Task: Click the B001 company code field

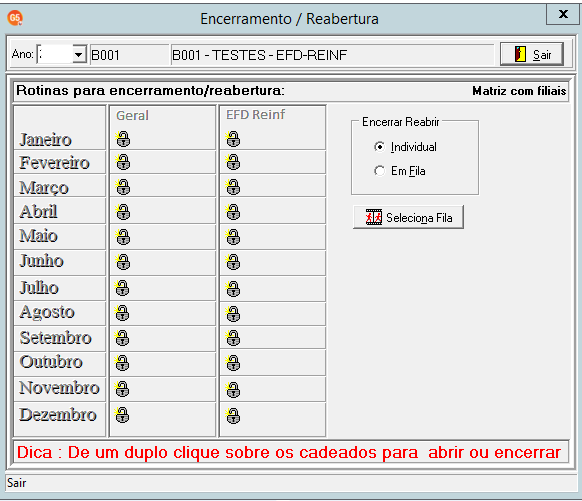Action: pyautogui.click(x=130, y=55)
